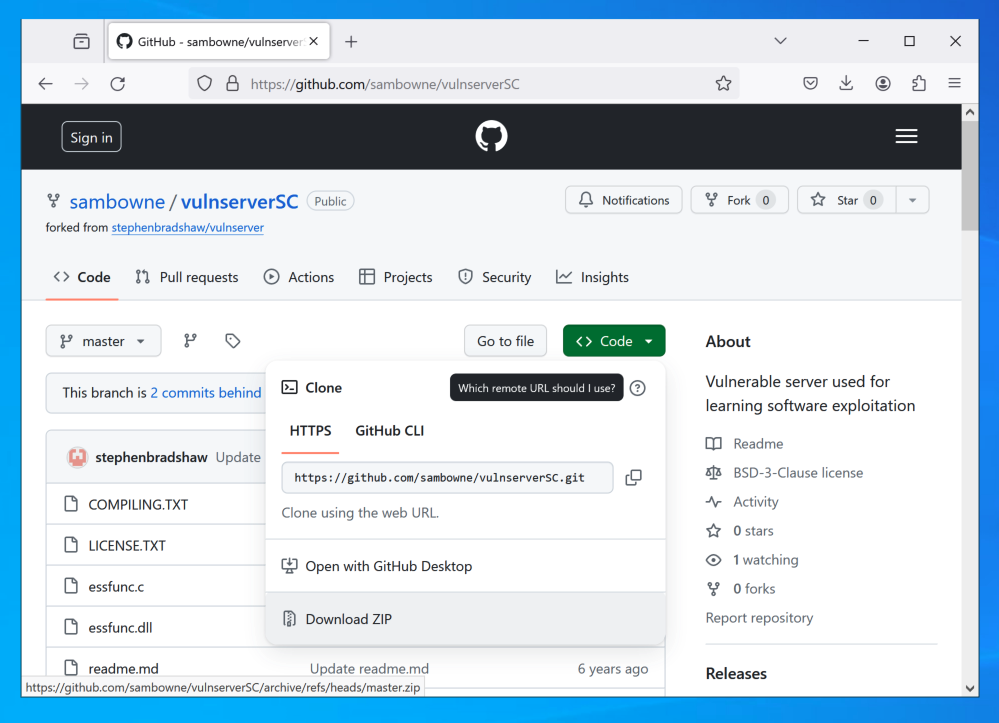The height and width of the screenshot is (723, 999).
Task: Open the tags icon next to branches
Action: click(x=233, y=341)
